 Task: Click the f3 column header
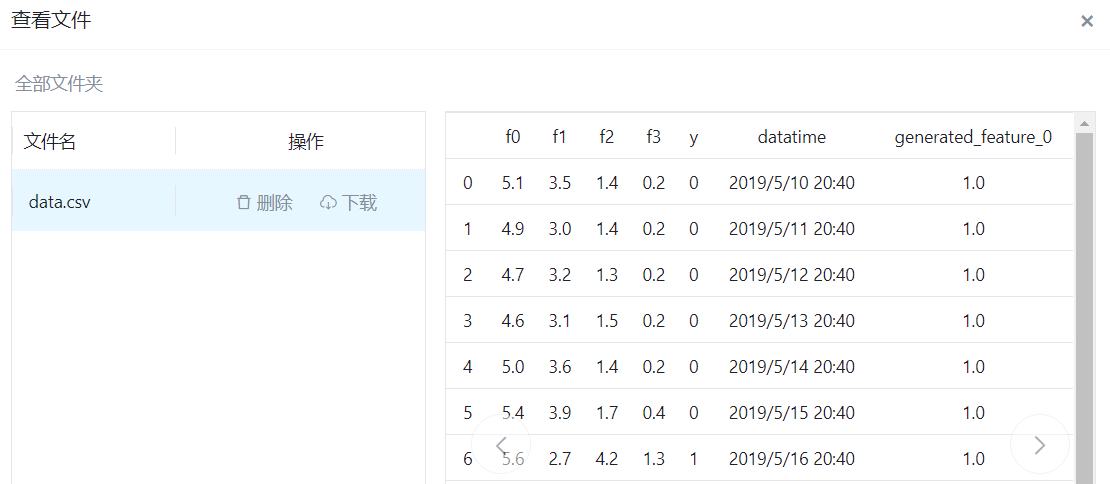pos(653,137)
